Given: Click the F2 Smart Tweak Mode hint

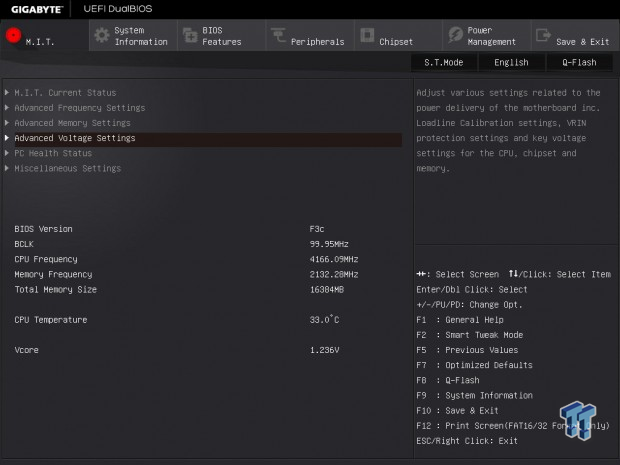Looking at the screenshot, I should tap(470, 335).
